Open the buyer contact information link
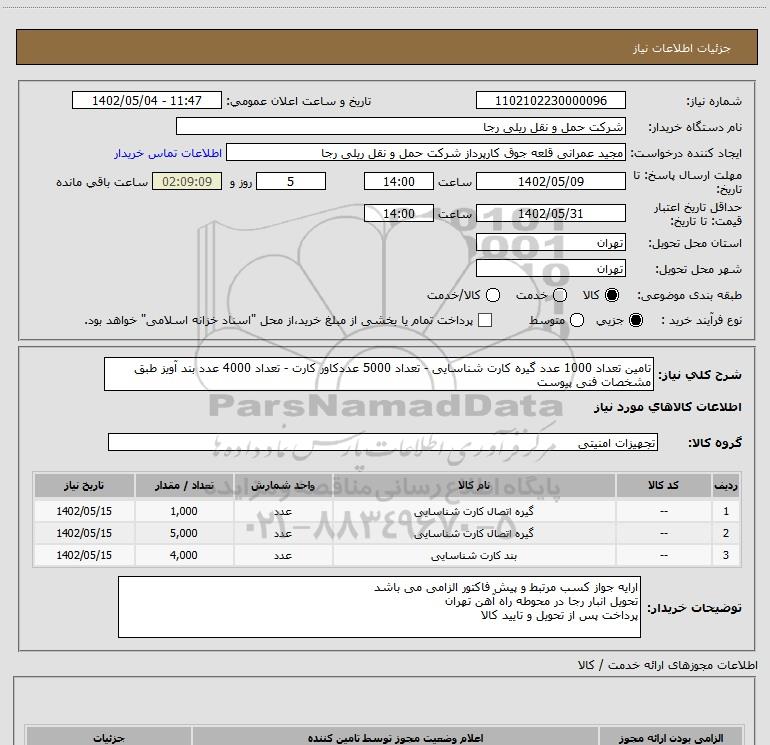Viewport: 770px width, 745px height. (x=168, y=153)
